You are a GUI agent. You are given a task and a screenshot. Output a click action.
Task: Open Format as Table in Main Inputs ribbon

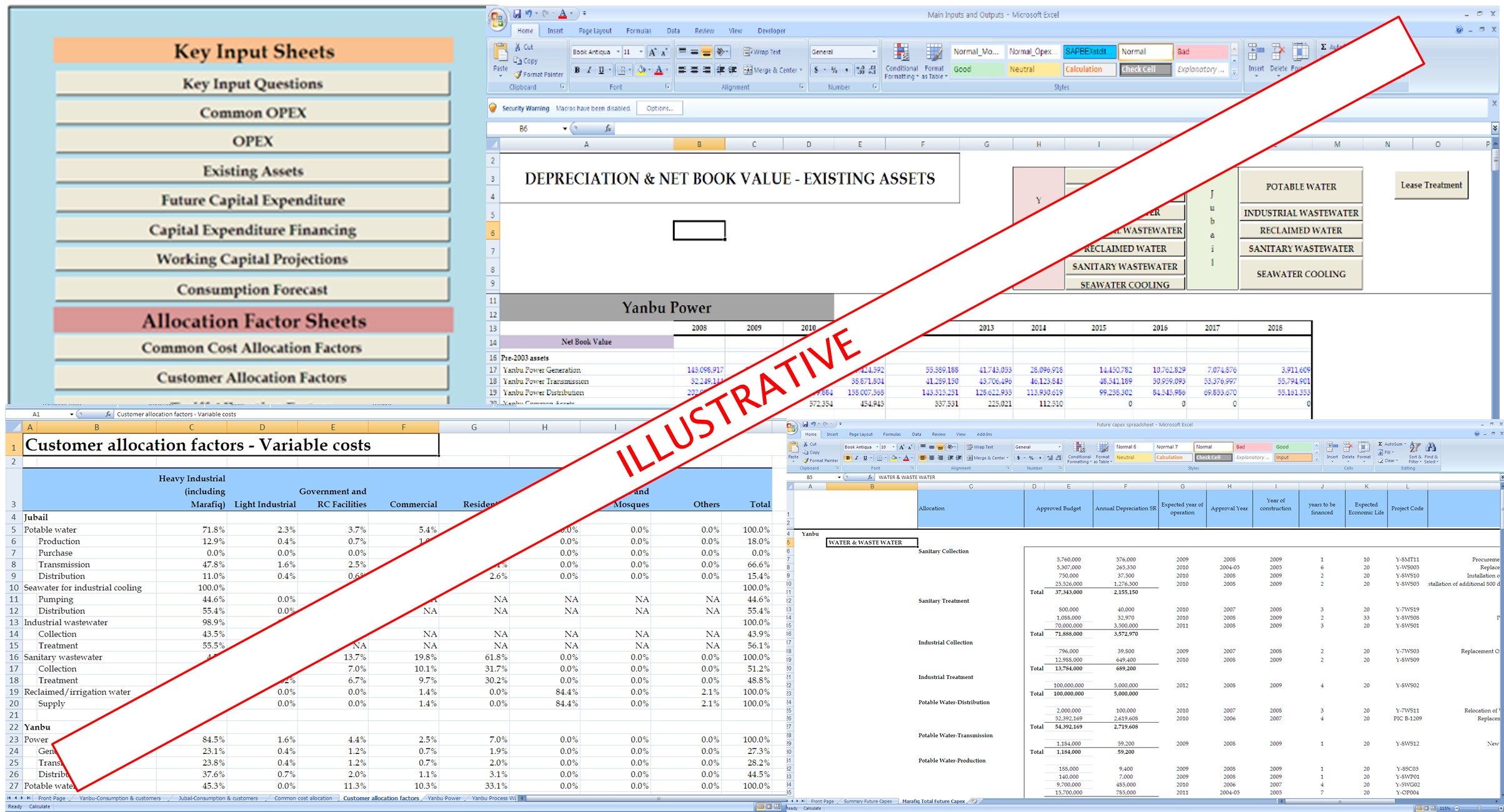pyautogui.click(x=934, y=62)
